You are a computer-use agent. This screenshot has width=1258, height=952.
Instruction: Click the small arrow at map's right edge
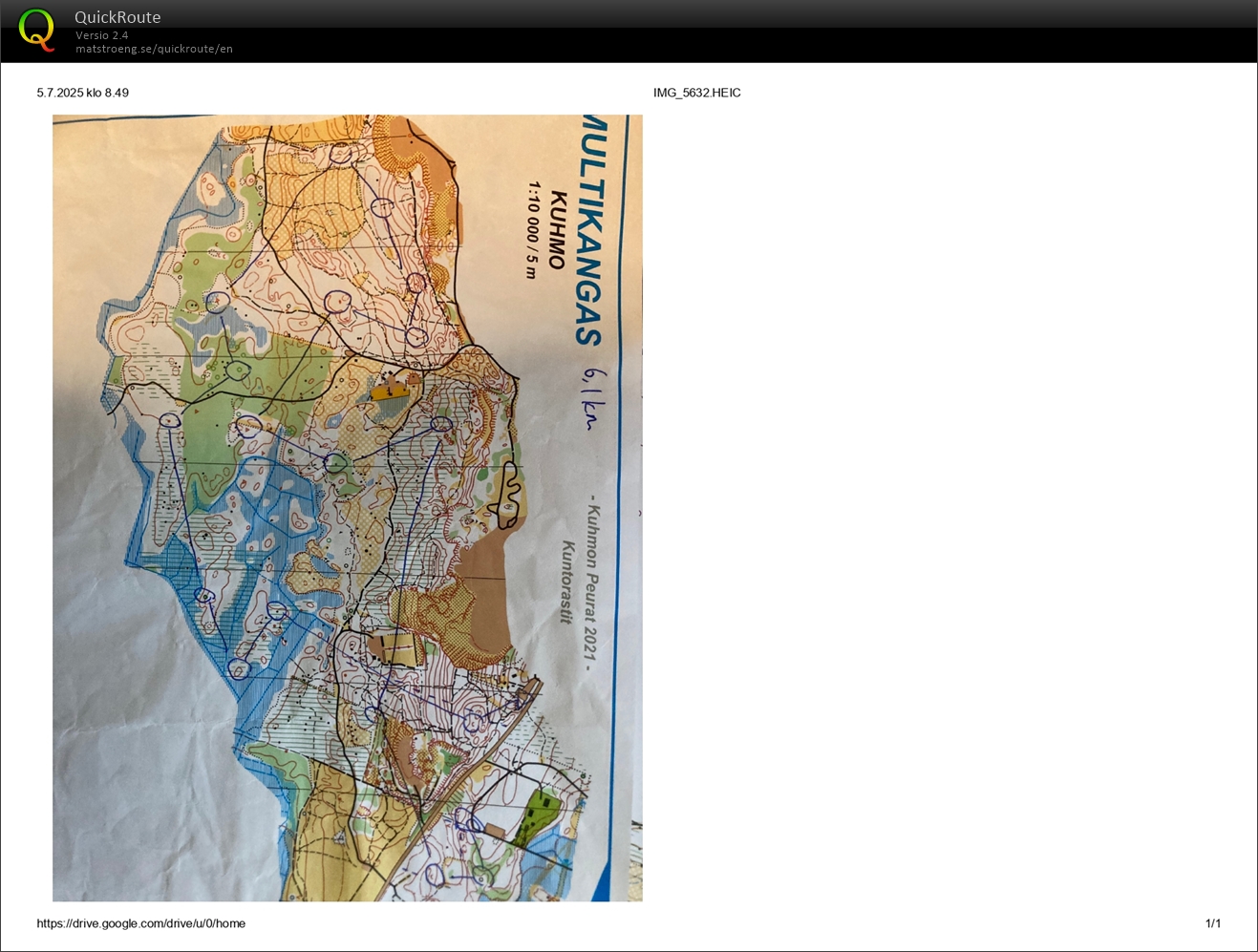639,514
